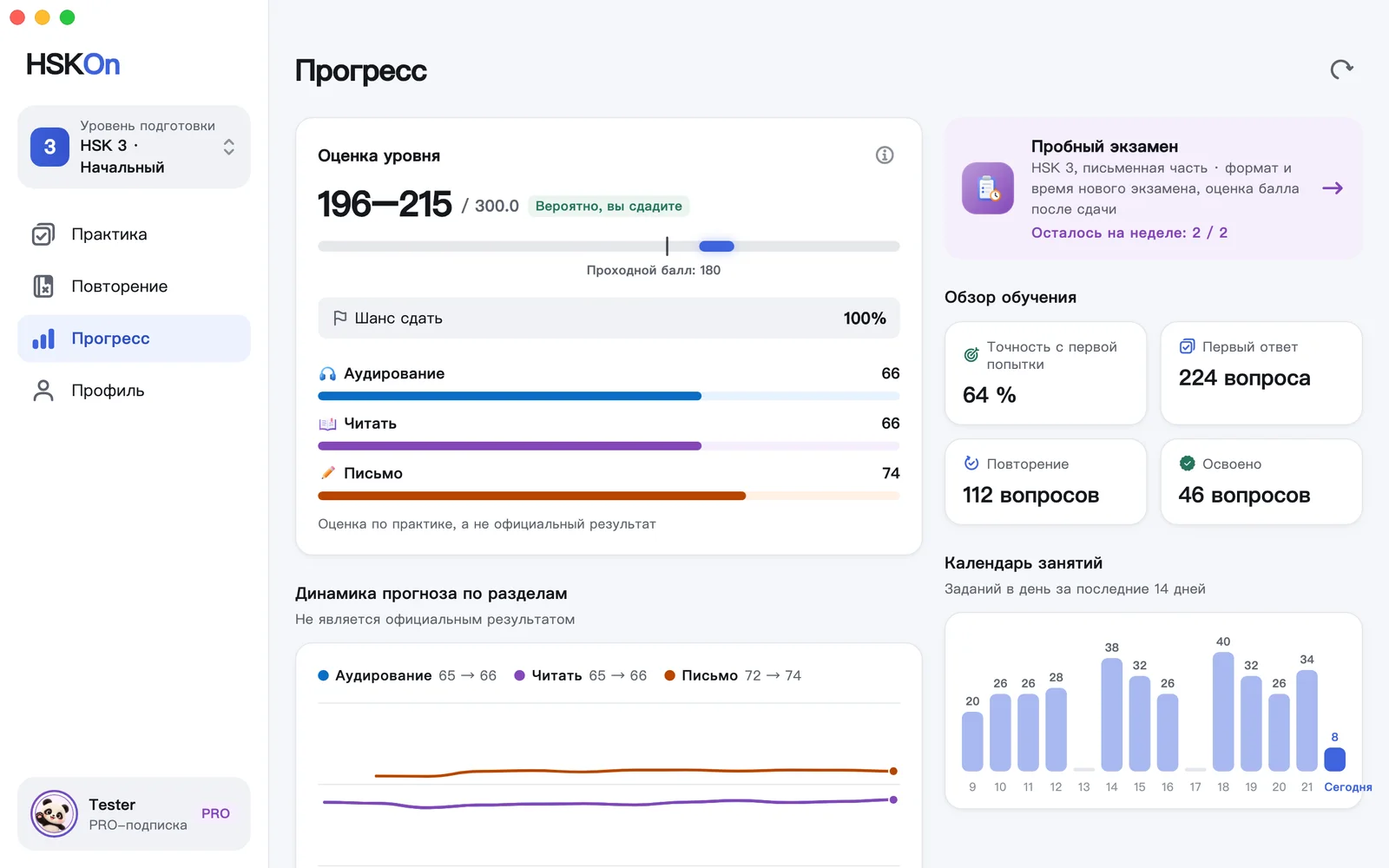Click the Повторение icon in the sidebar
1389x868 pixels.
click(x=43, y=286)
